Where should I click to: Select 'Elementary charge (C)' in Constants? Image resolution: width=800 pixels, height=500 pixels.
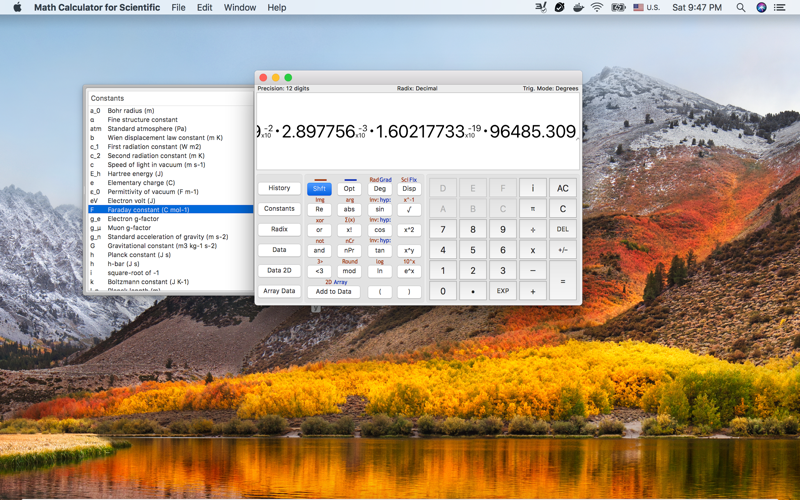pyautogui.click(x=170, y=183)
